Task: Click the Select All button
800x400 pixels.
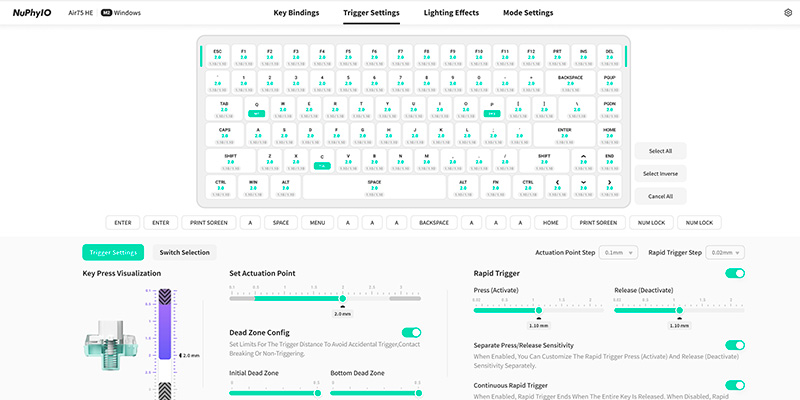Action: tap(660, 151)
